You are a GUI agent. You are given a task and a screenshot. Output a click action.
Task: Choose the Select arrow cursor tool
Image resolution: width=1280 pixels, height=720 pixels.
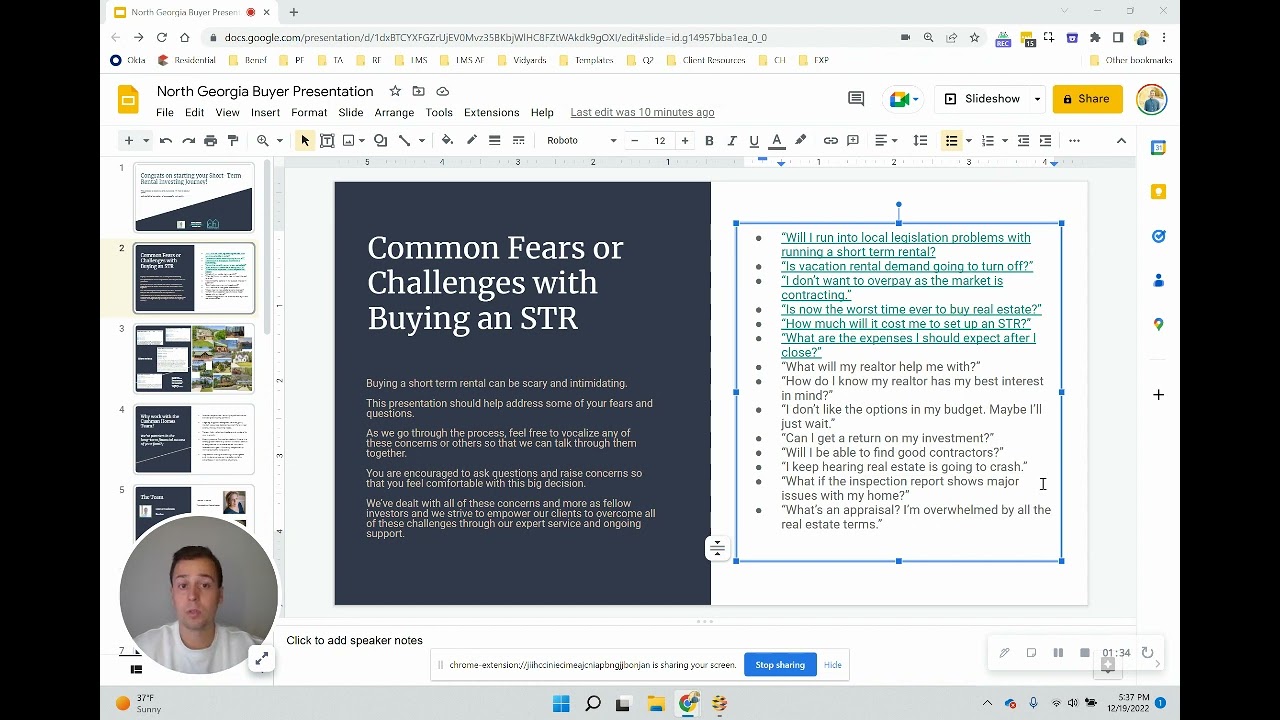[x=305, y=141]
